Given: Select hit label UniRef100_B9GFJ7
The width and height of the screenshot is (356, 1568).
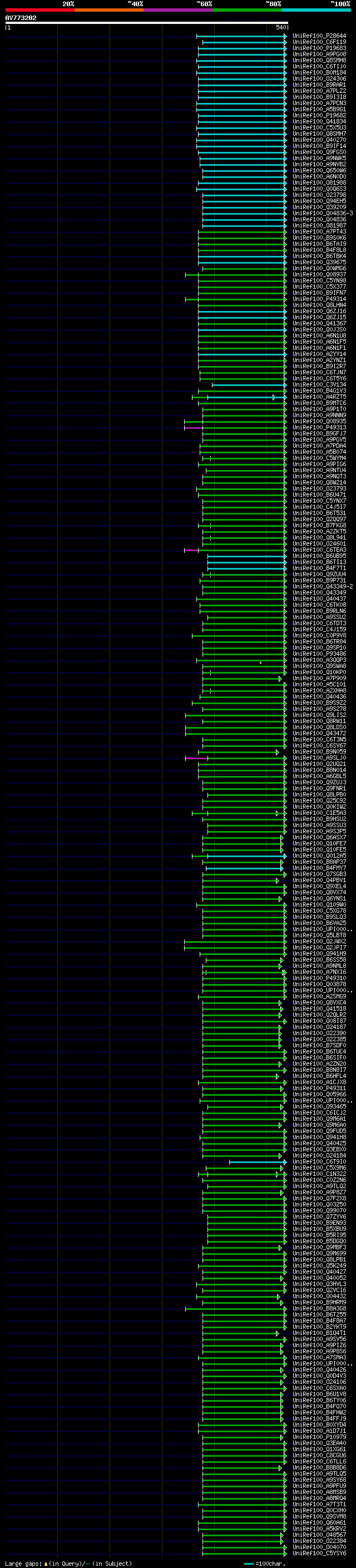Looking at the screenshot, I should click(319, 433).
